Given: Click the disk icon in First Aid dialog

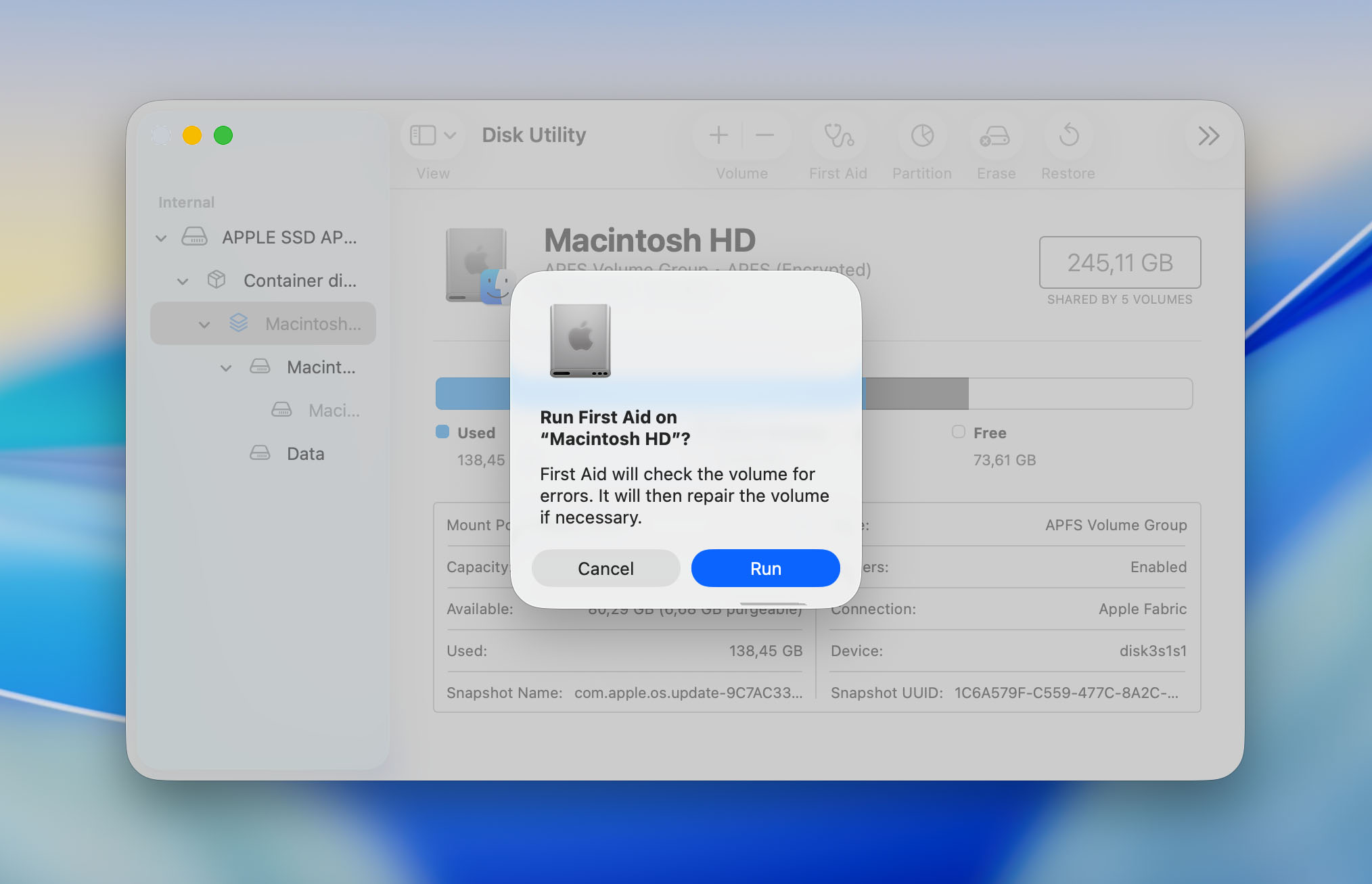Looking at the screenshot, I should [x=580, y=340].
